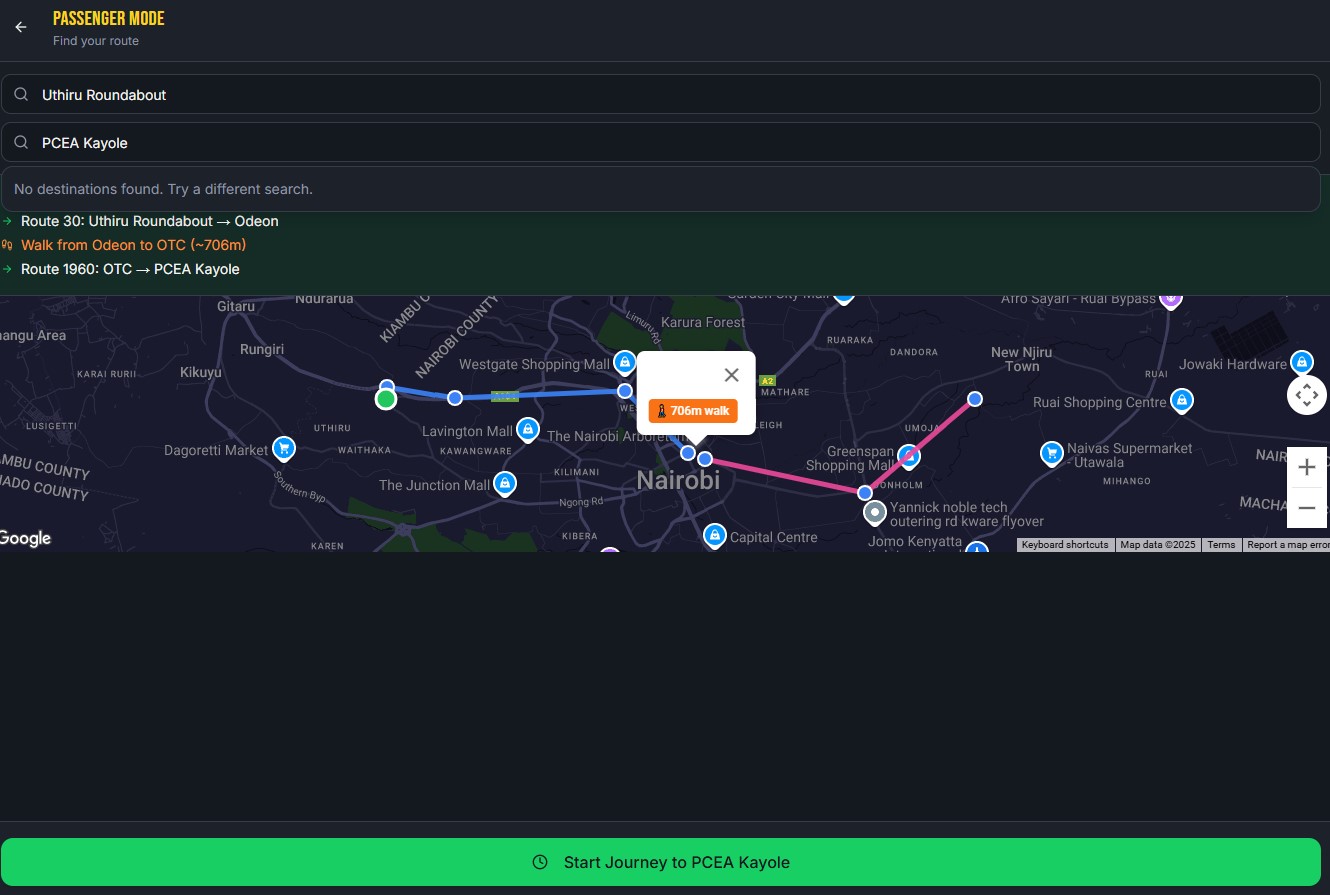
Task: Open the Westgate Shopping Mall map pin
Action: pyautogui.click(x=625, y=361)
